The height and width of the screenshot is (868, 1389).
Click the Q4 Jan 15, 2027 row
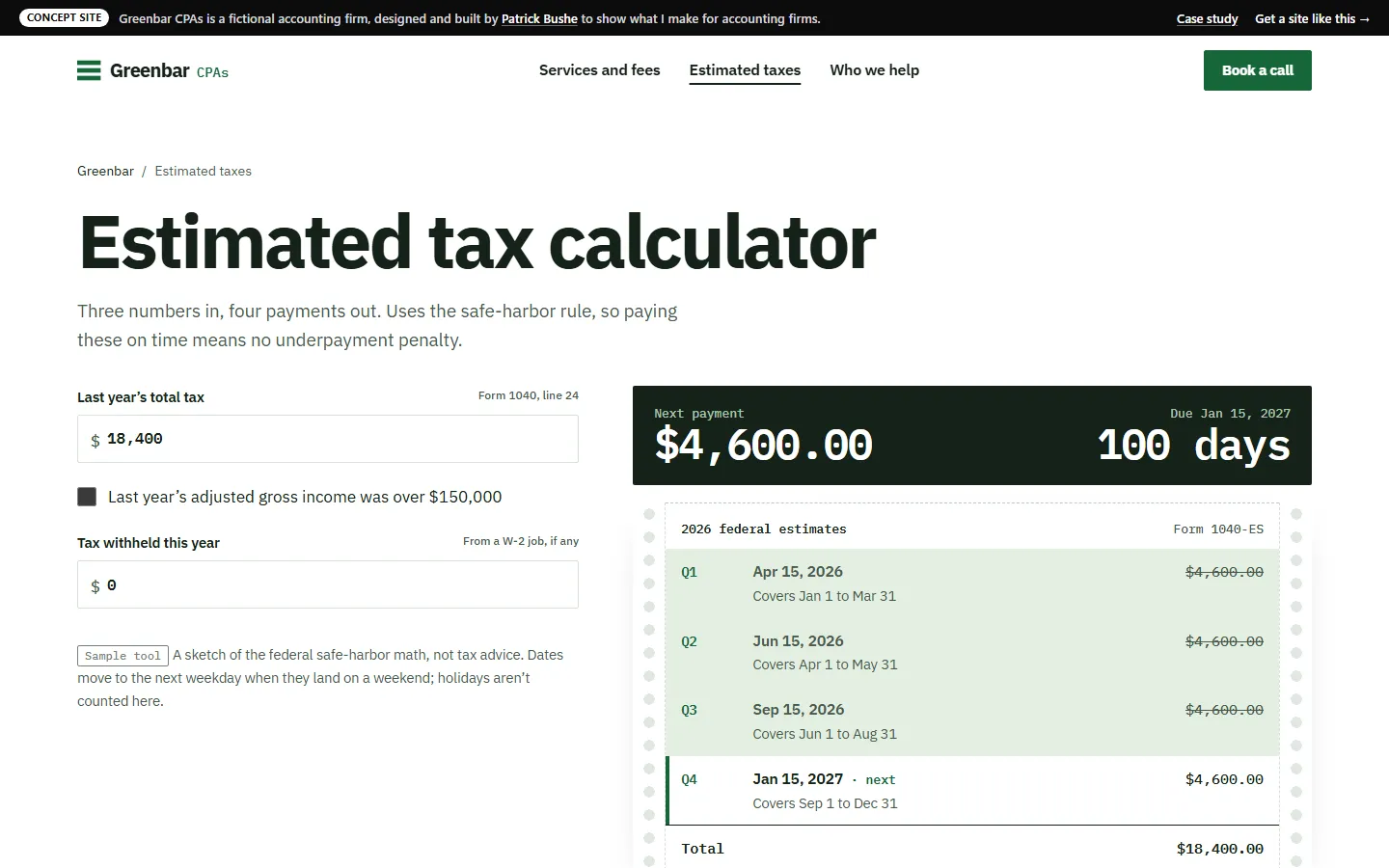(972, 791)
